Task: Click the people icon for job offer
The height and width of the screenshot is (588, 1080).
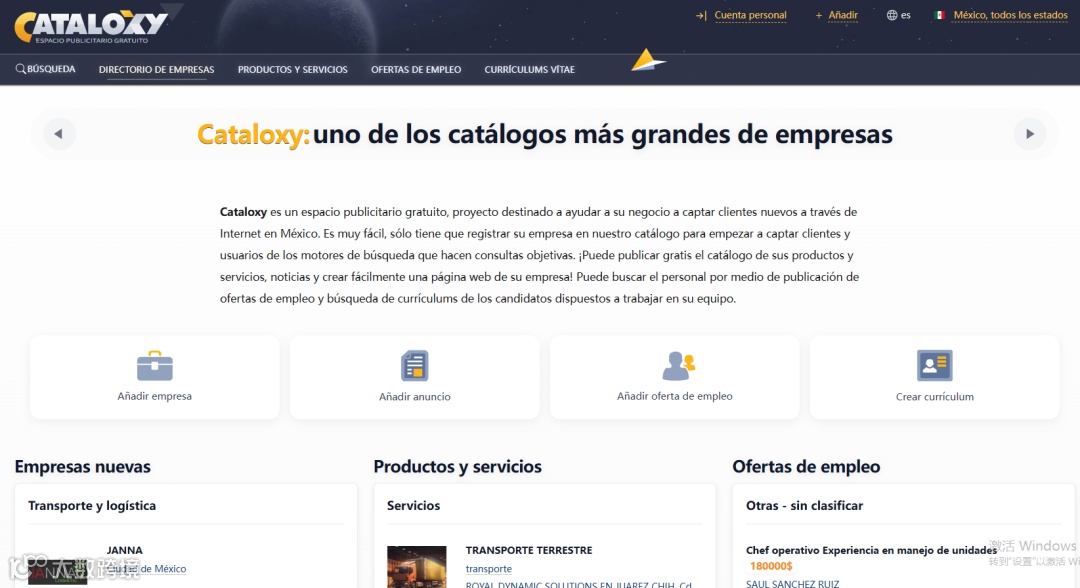Action: (x=678, y=366)
